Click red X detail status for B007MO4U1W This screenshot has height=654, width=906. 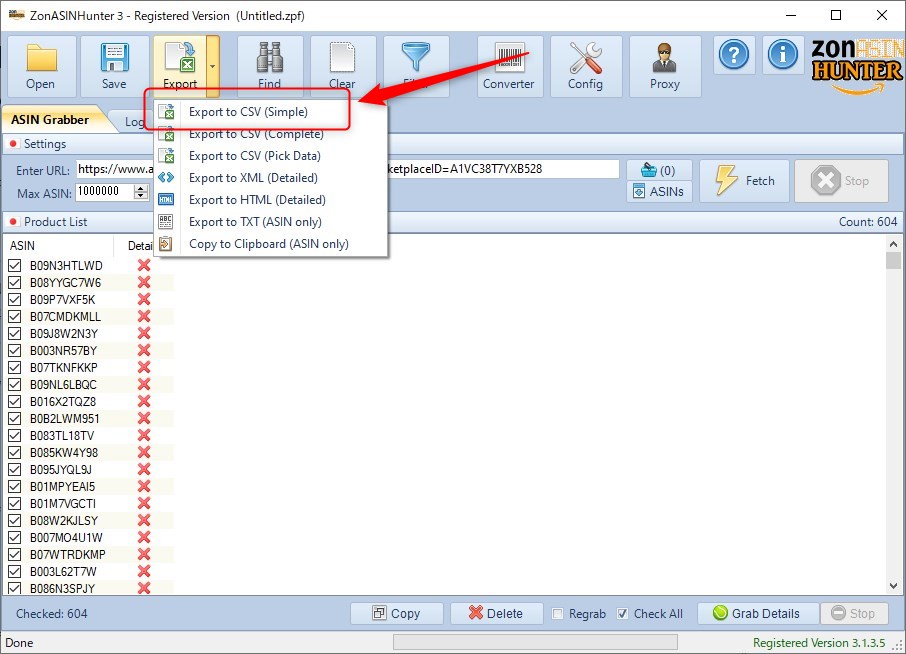click(144, 537)
